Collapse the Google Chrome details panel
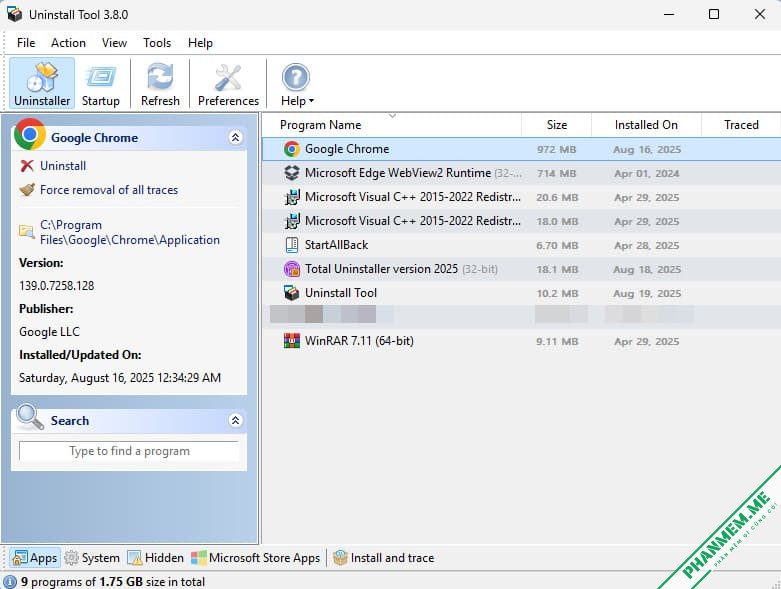Screen dimensions: 781x589 tap(235, 137)
